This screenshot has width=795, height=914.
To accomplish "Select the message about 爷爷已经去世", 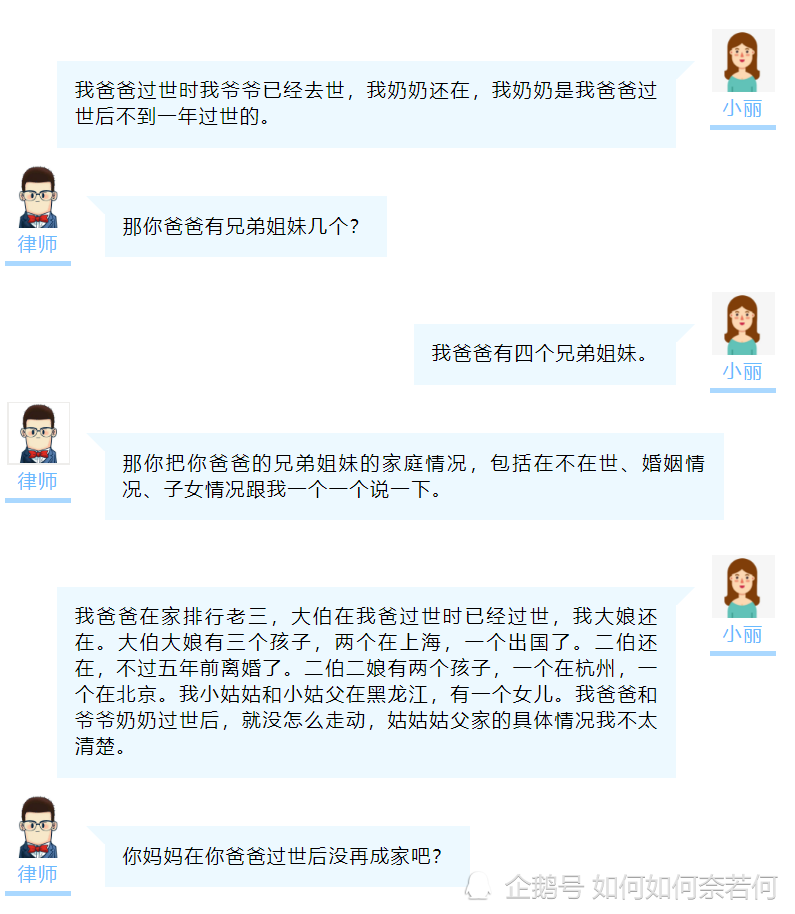I will tap(366, 104).
